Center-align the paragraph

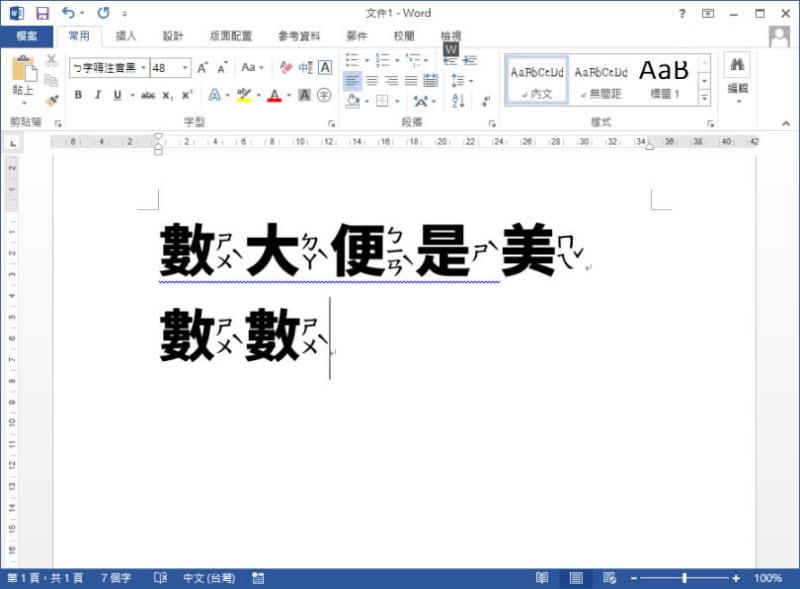click(x=372, y=80)
